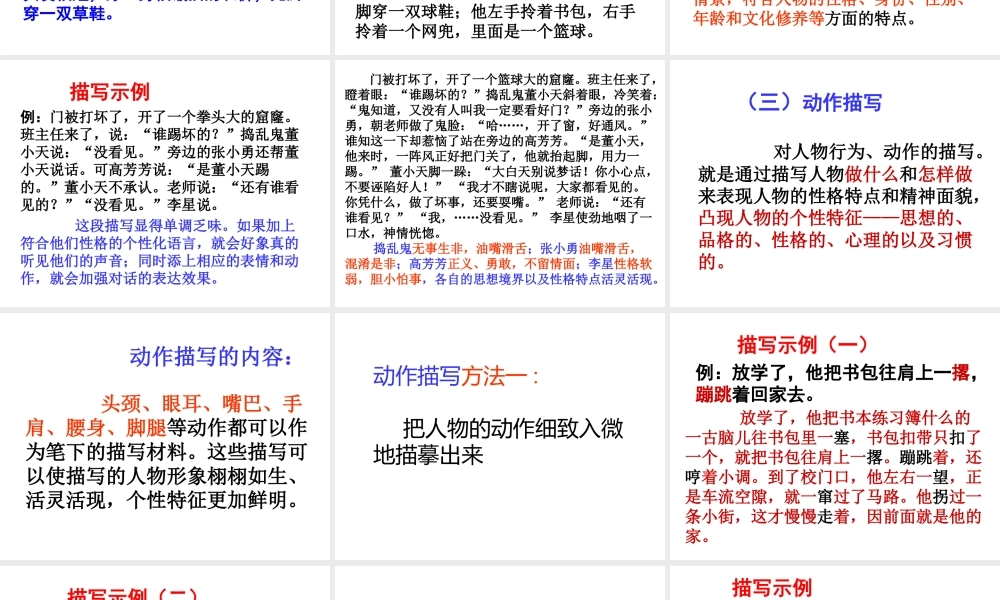The width and height of the screenshot is (1000, 600).
Task: Select the slide mentioning "脚穿一双球鞋"
Action: point(500,25)
